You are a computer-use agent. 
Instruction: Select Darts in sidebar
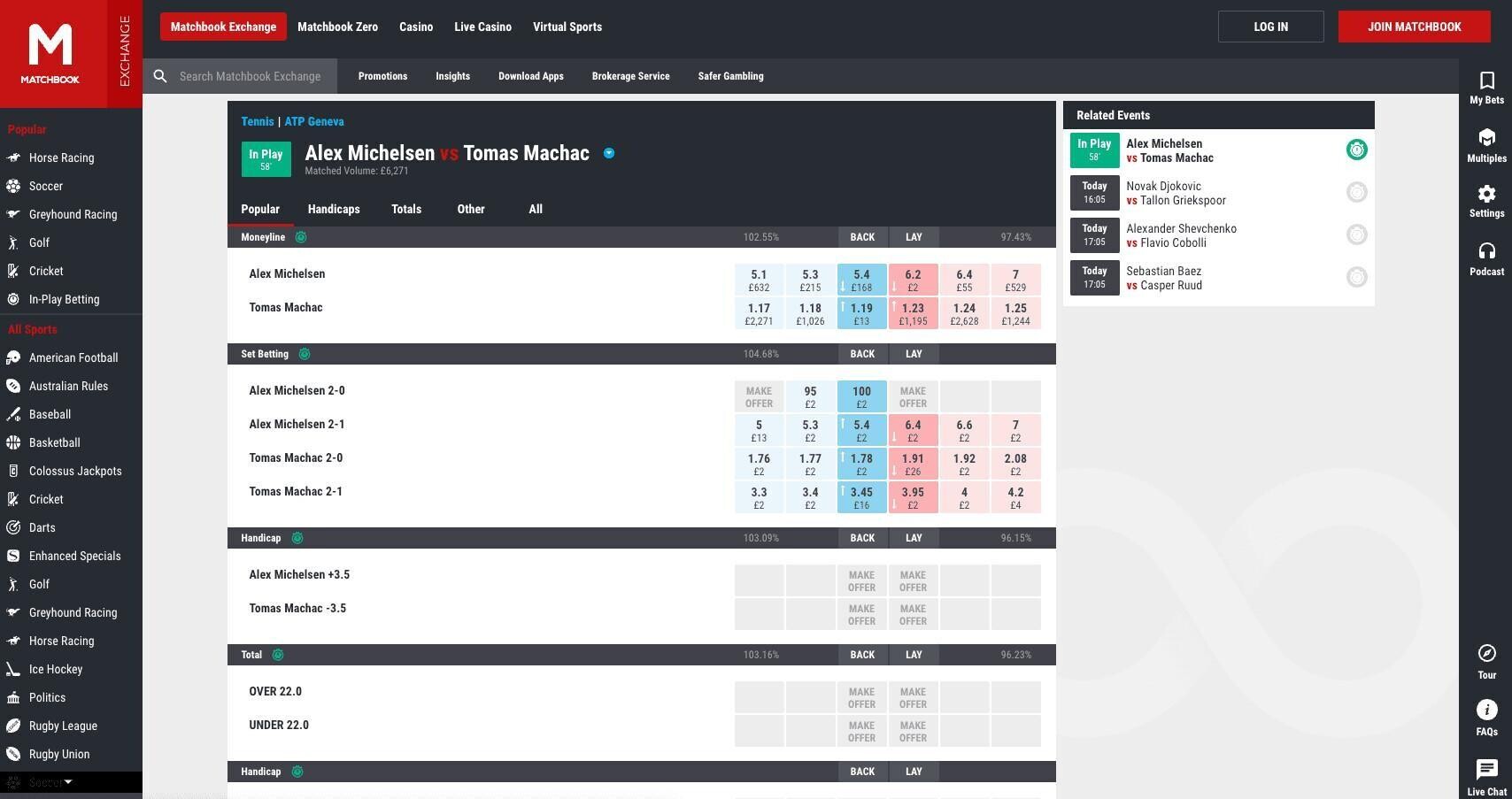42,527
